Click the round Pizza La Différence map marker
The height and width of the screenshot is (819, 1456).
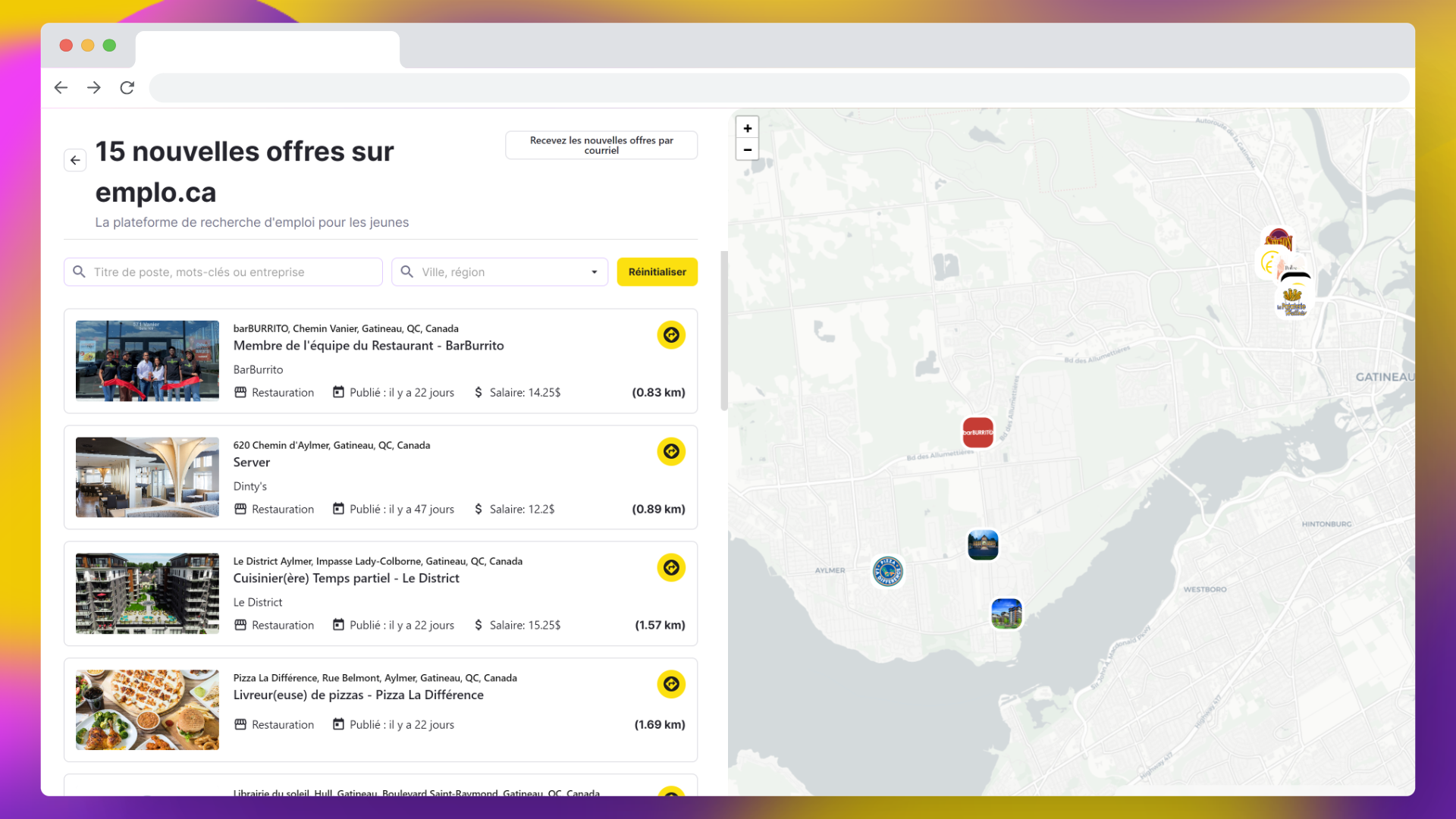coord(888,571)
